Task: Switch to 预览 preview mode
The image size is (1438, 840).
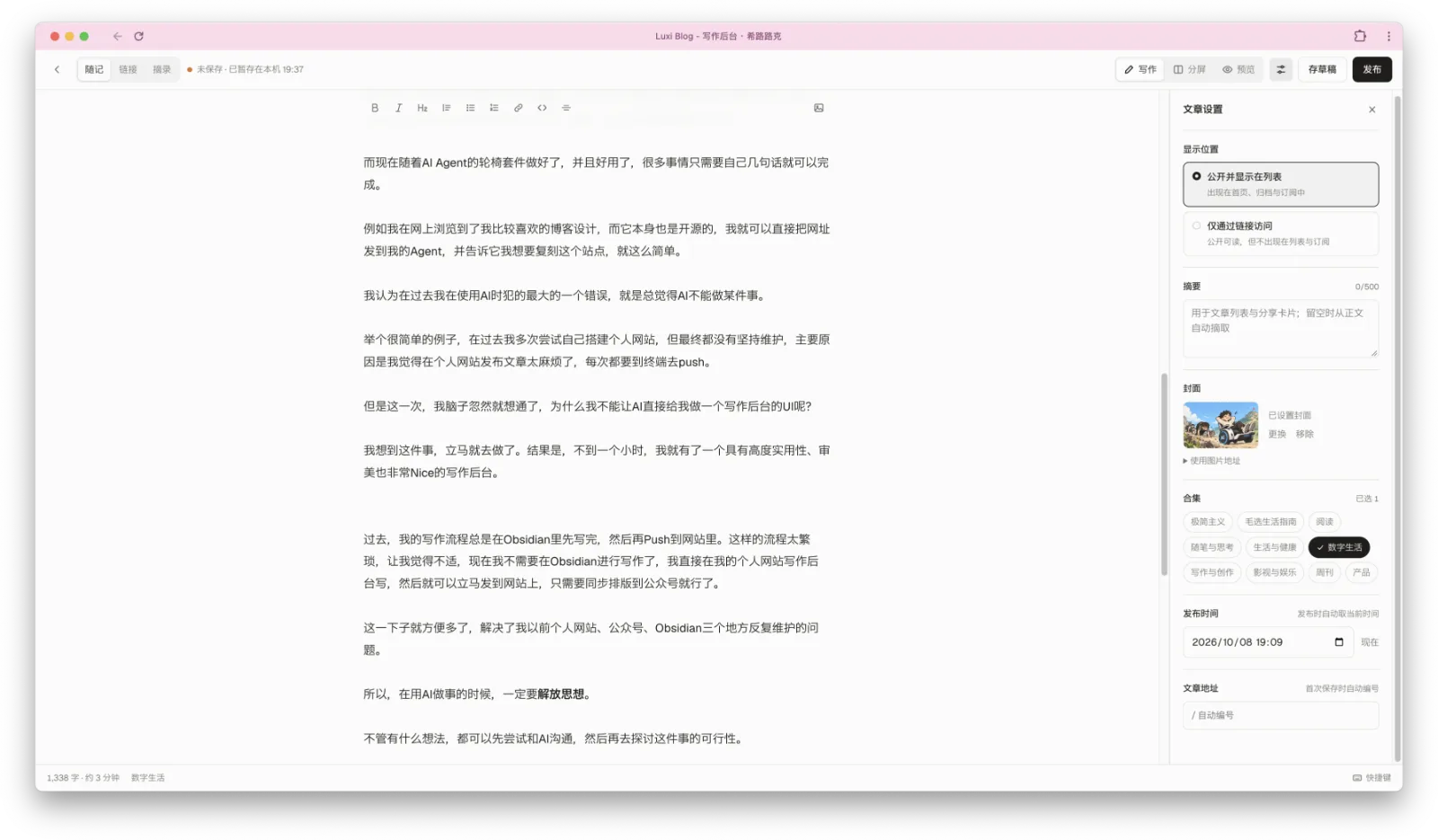Action: coord(1238,69)
